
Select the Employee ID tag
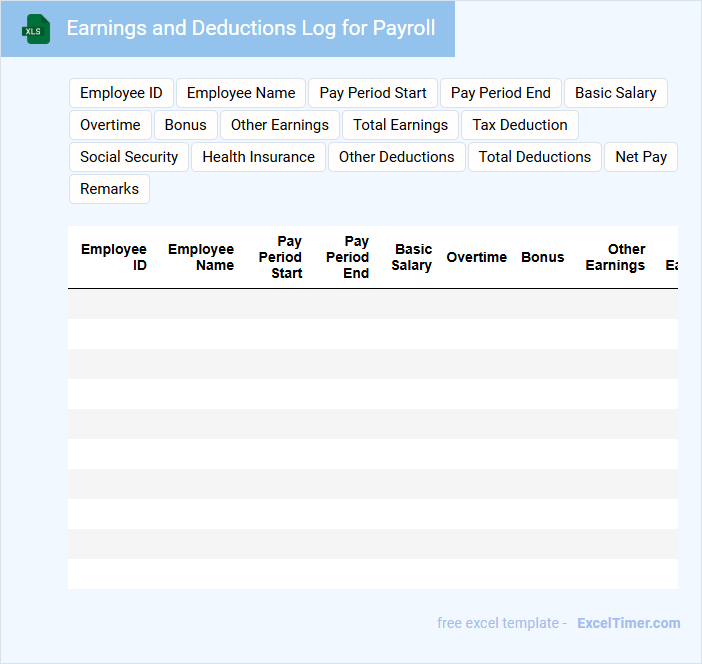click(x=121, y=93)
